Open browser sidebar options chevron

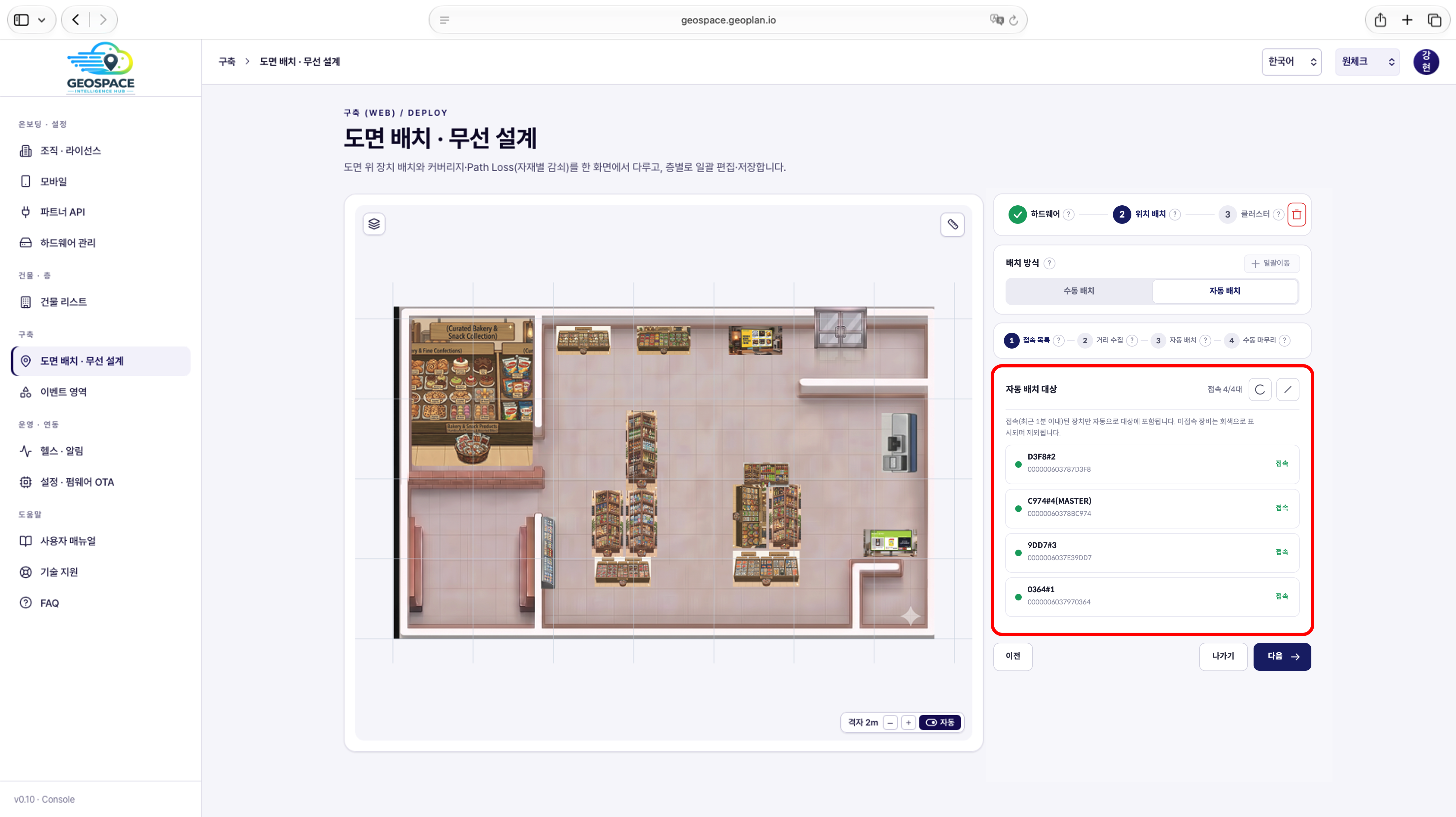pos(41,20)
